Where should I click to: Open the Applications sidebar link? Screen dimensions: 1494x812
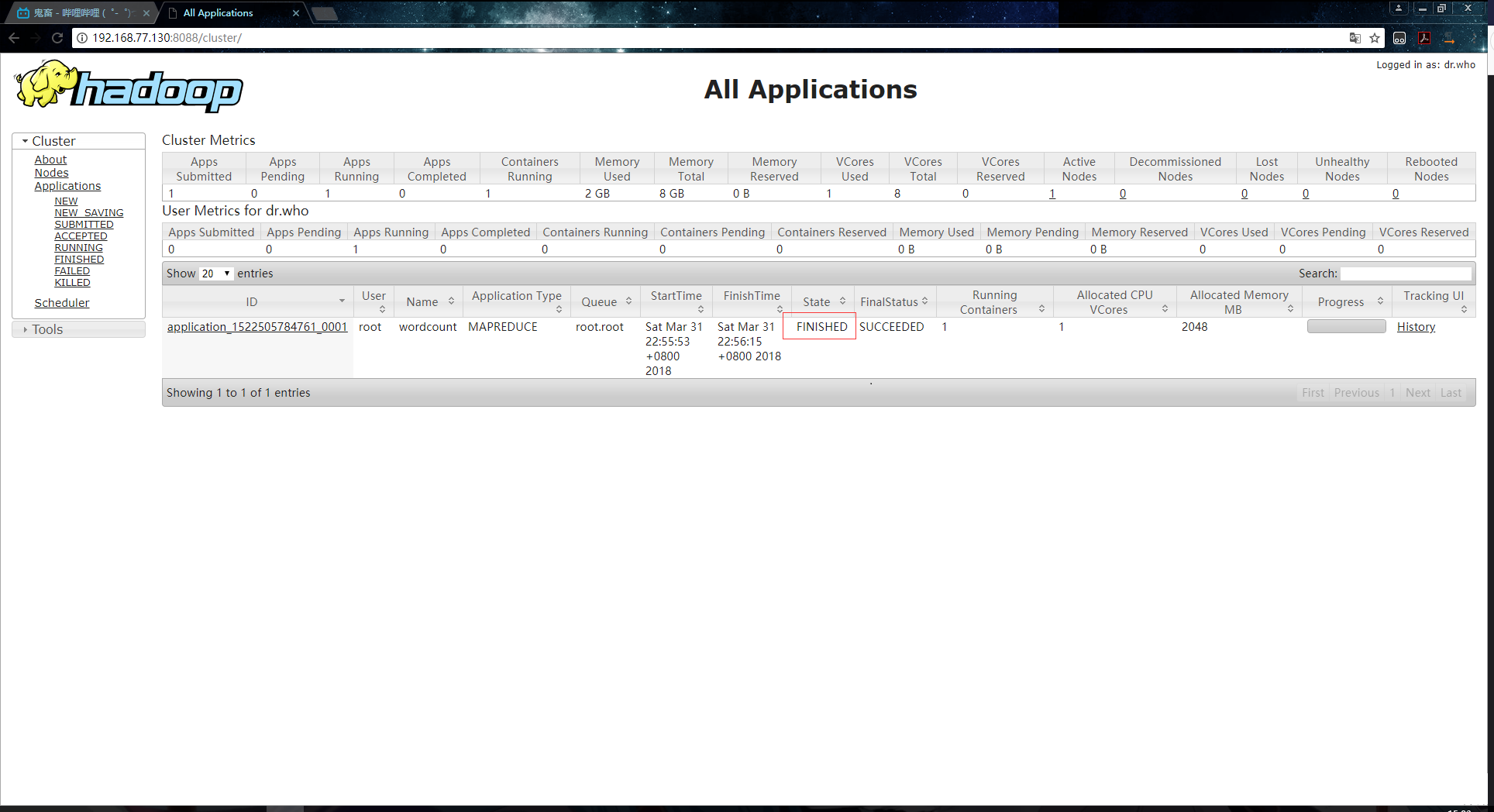[x=67, y=186]
